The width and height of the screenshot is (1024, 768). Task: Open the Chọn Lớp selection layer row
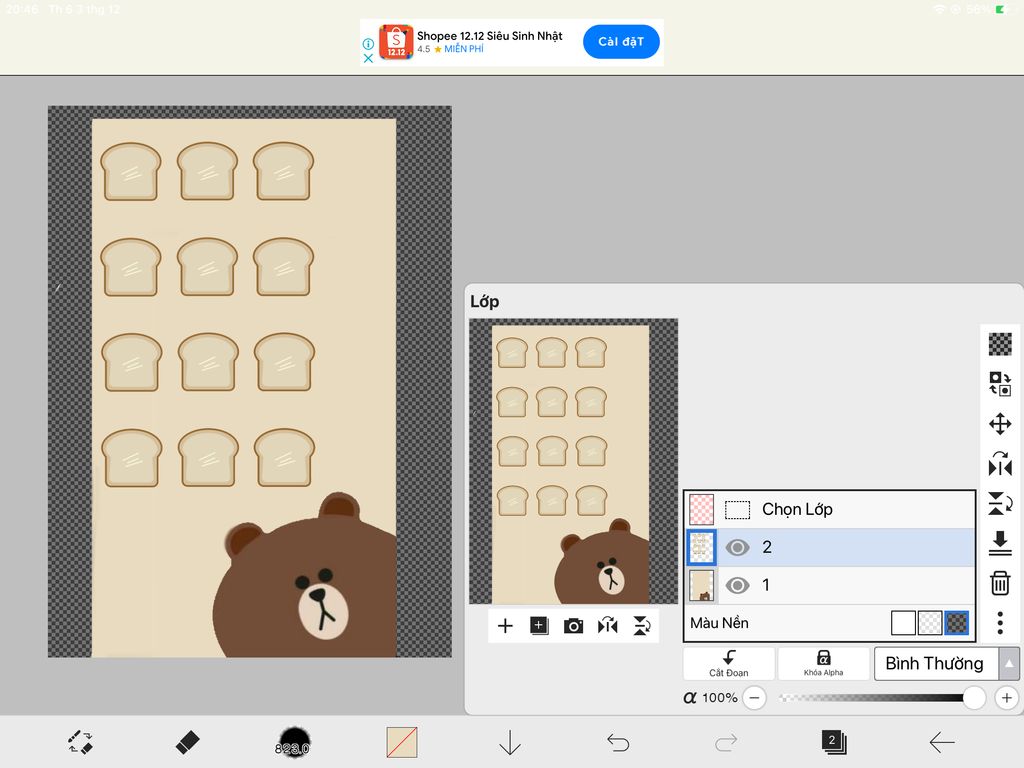829,509
